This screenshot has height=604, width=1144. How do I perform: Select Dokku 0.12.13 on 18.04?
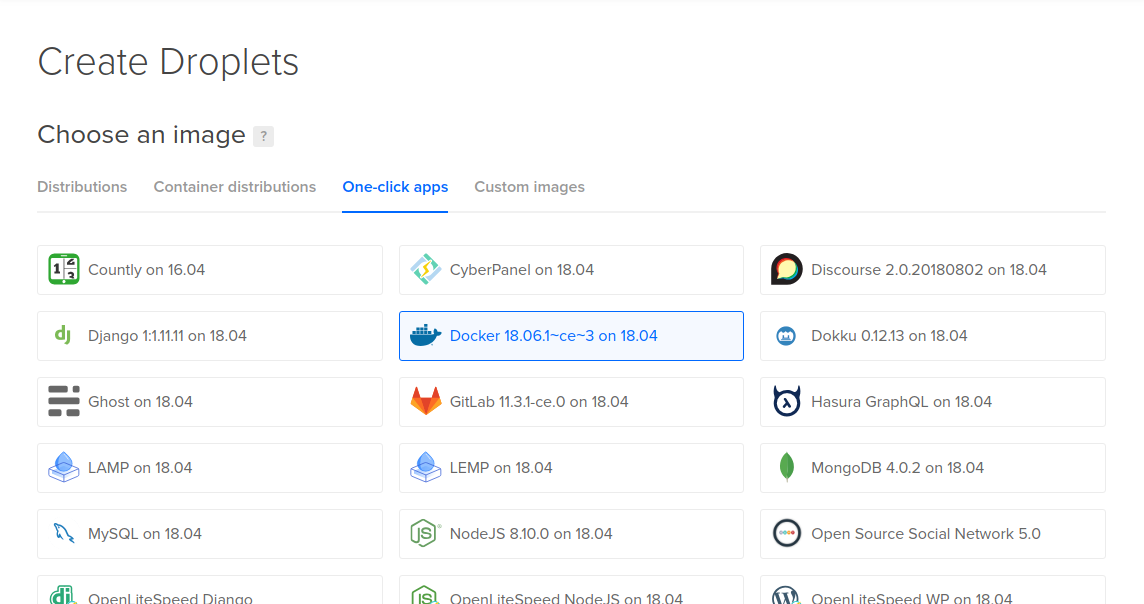tap(933, 336)
